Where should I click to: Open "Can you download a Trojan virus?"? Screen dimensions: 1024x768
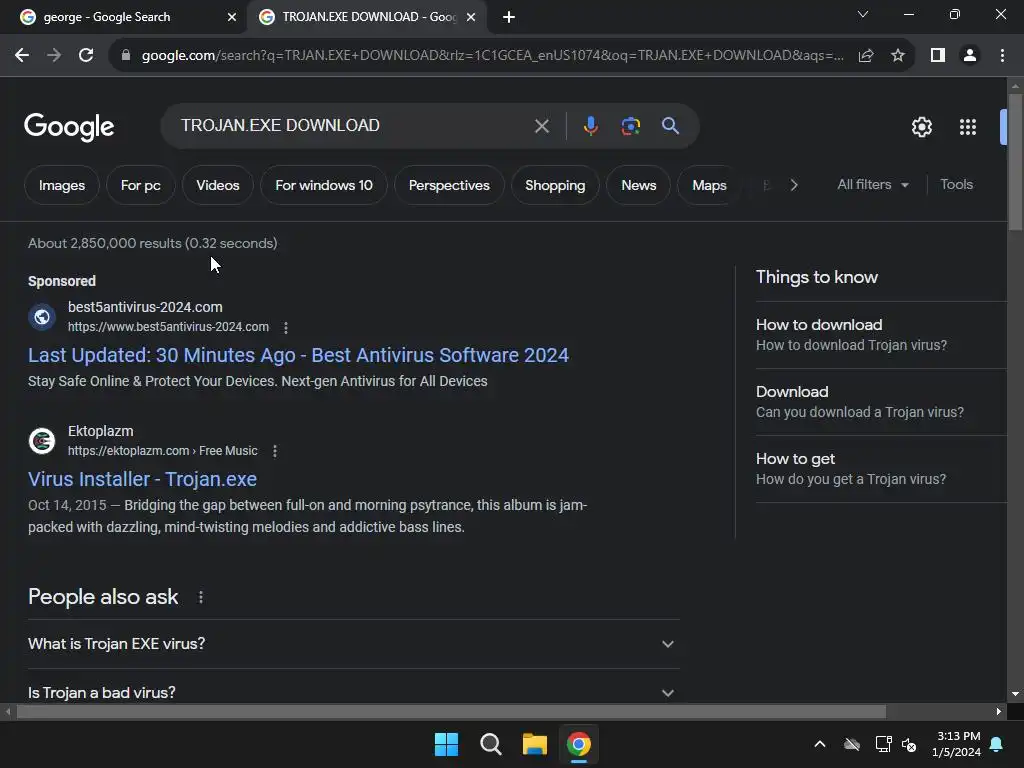(880, 402)
